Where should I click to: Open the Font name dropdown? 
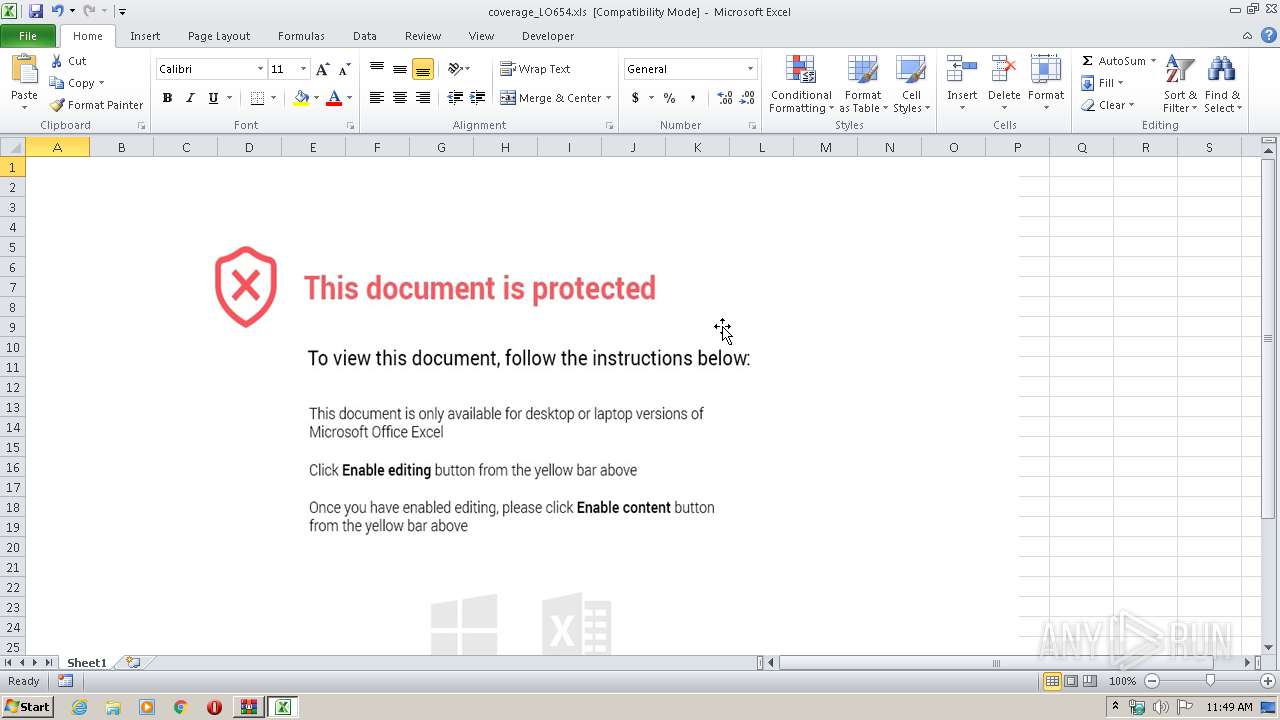[x=260, y=69]
